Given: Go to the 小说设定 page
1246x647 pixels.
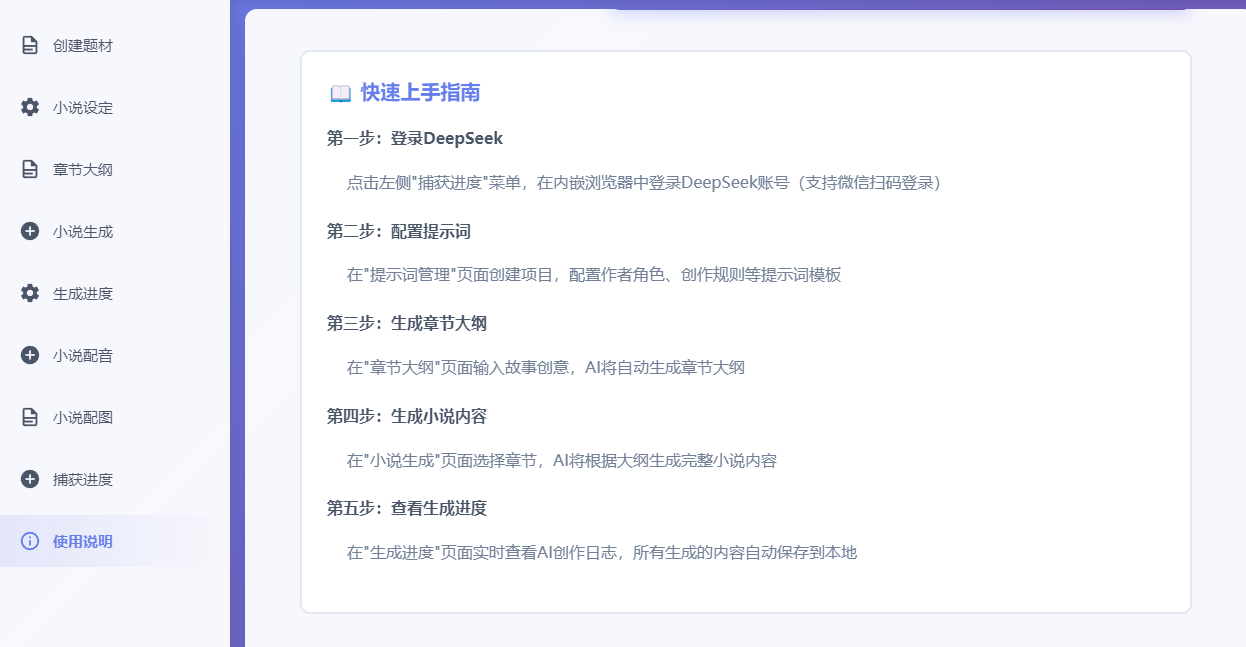Looking at the screenshot, I should [x=83, y=107].
